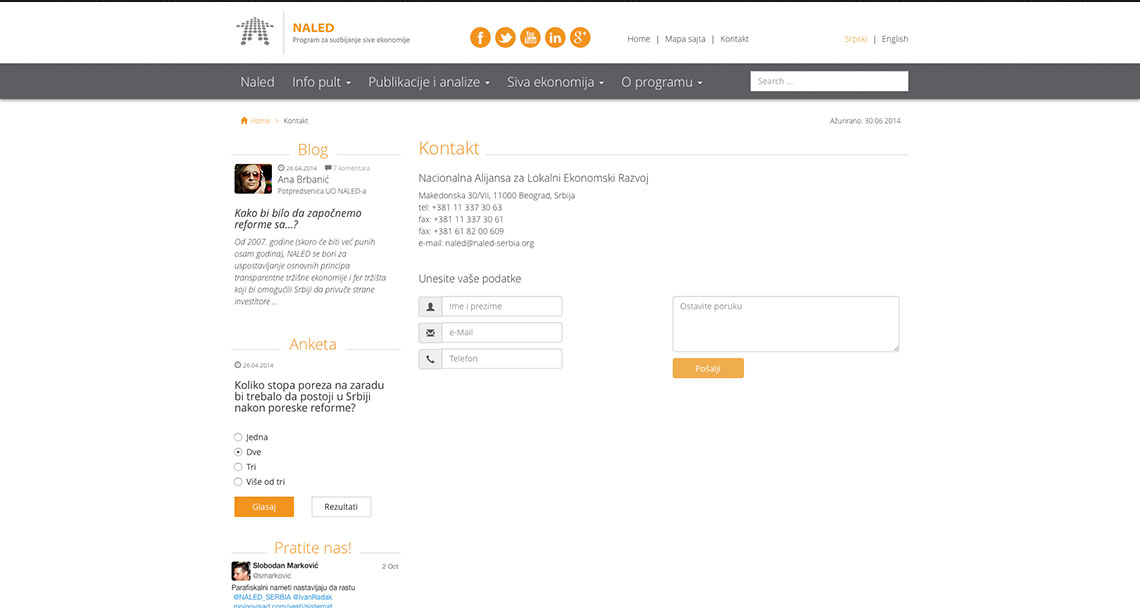Go to Home in top links

(x=638, y=39)
